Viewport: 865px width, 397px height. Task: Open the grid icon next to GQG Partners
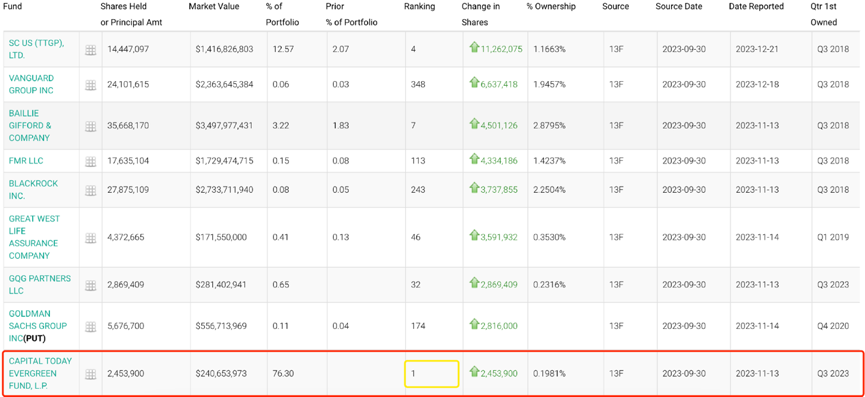coord(90,286)
